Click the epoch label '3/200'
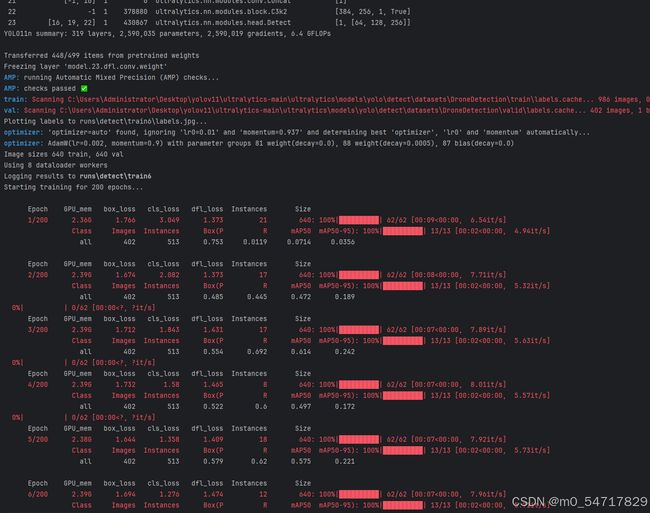This screenshot has height=513, width=650. point(38,330)
